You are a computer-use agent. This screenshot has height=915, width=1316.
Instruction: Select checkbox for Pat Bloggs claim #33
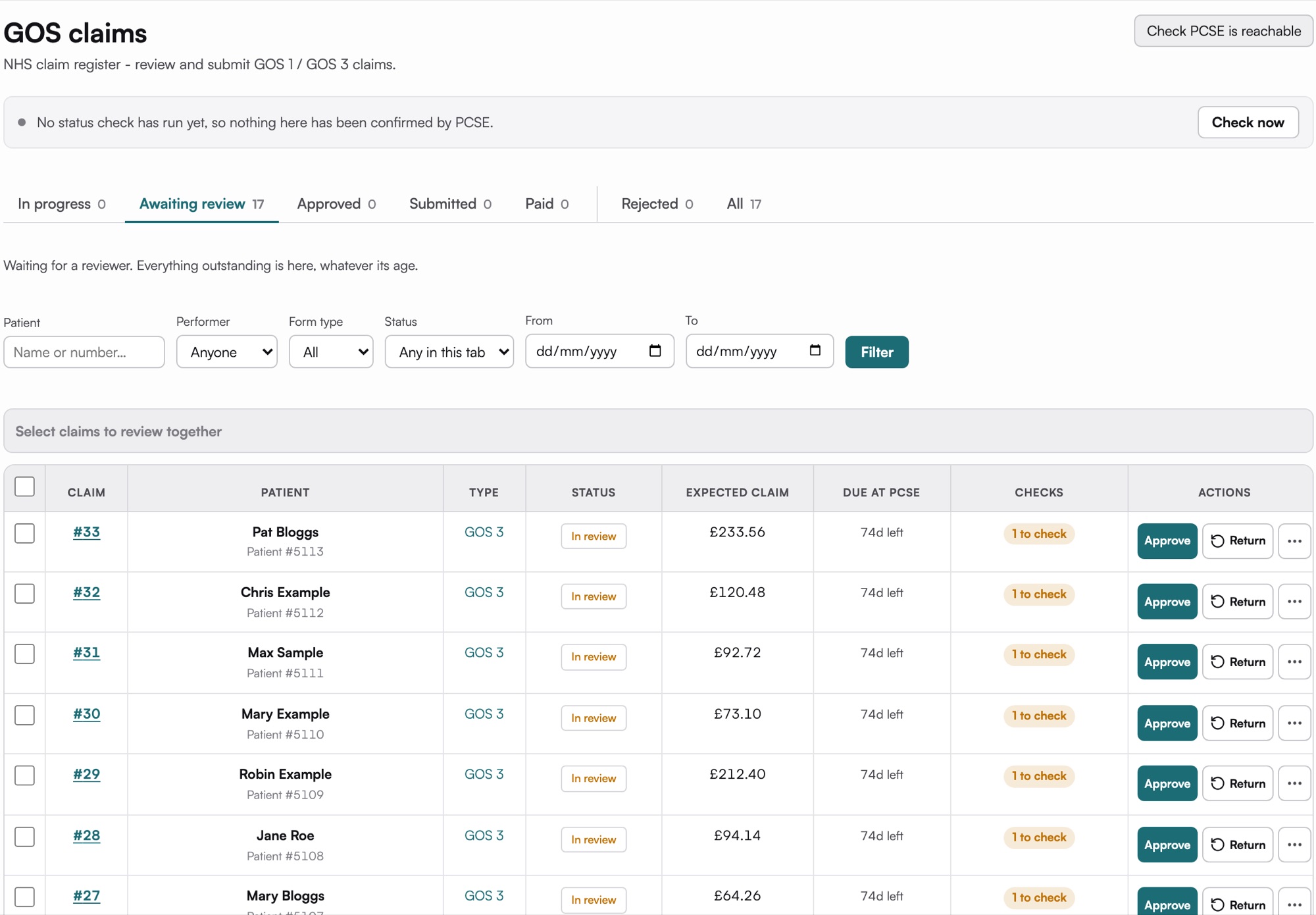click(24, 533)
